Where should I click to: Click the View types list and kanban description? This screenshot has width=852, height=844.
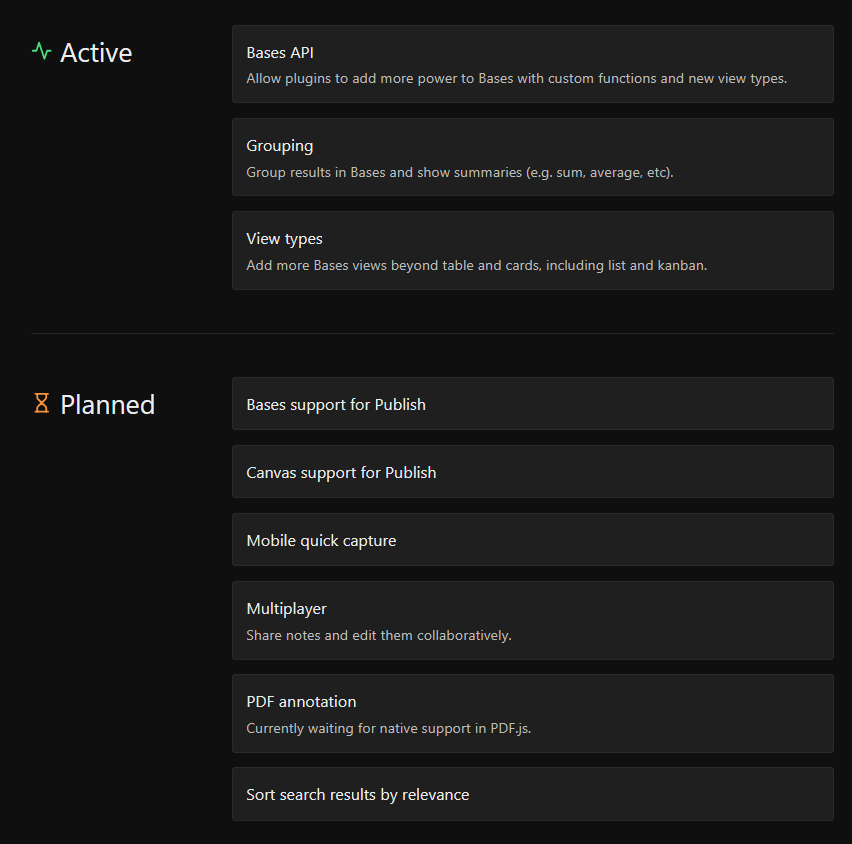[476, 265]
